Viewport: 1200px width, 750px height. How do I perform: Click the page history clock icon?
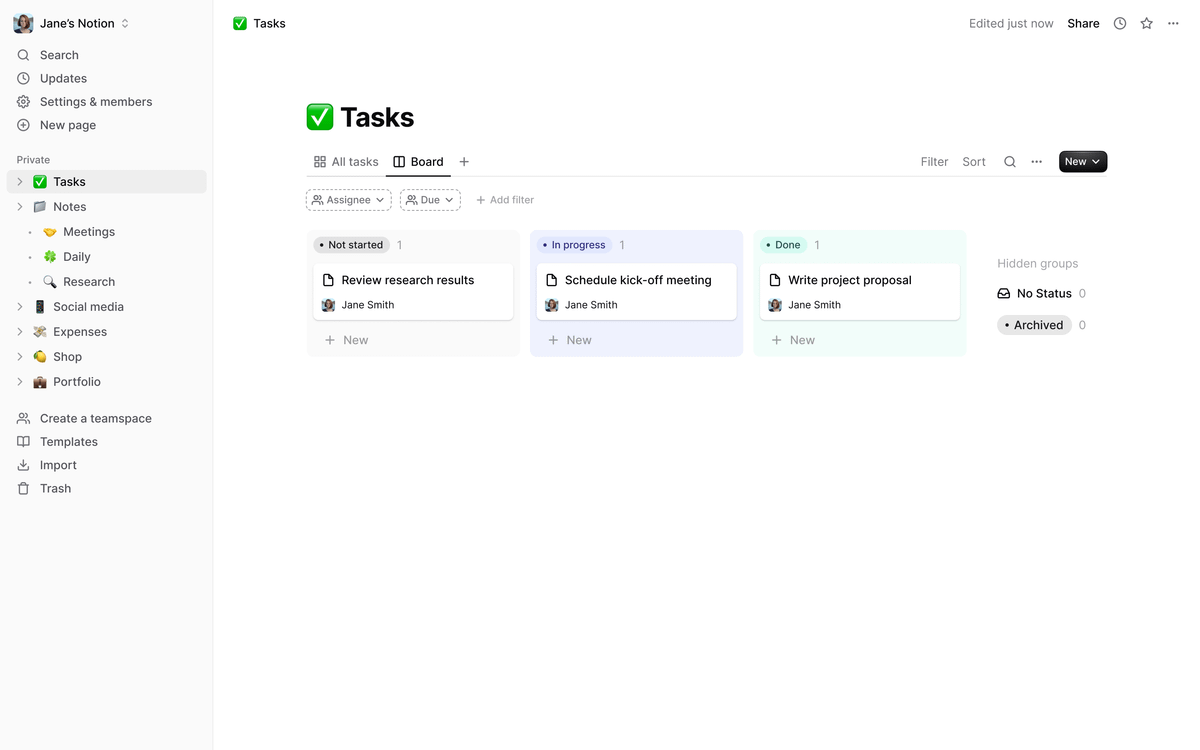1120,23
